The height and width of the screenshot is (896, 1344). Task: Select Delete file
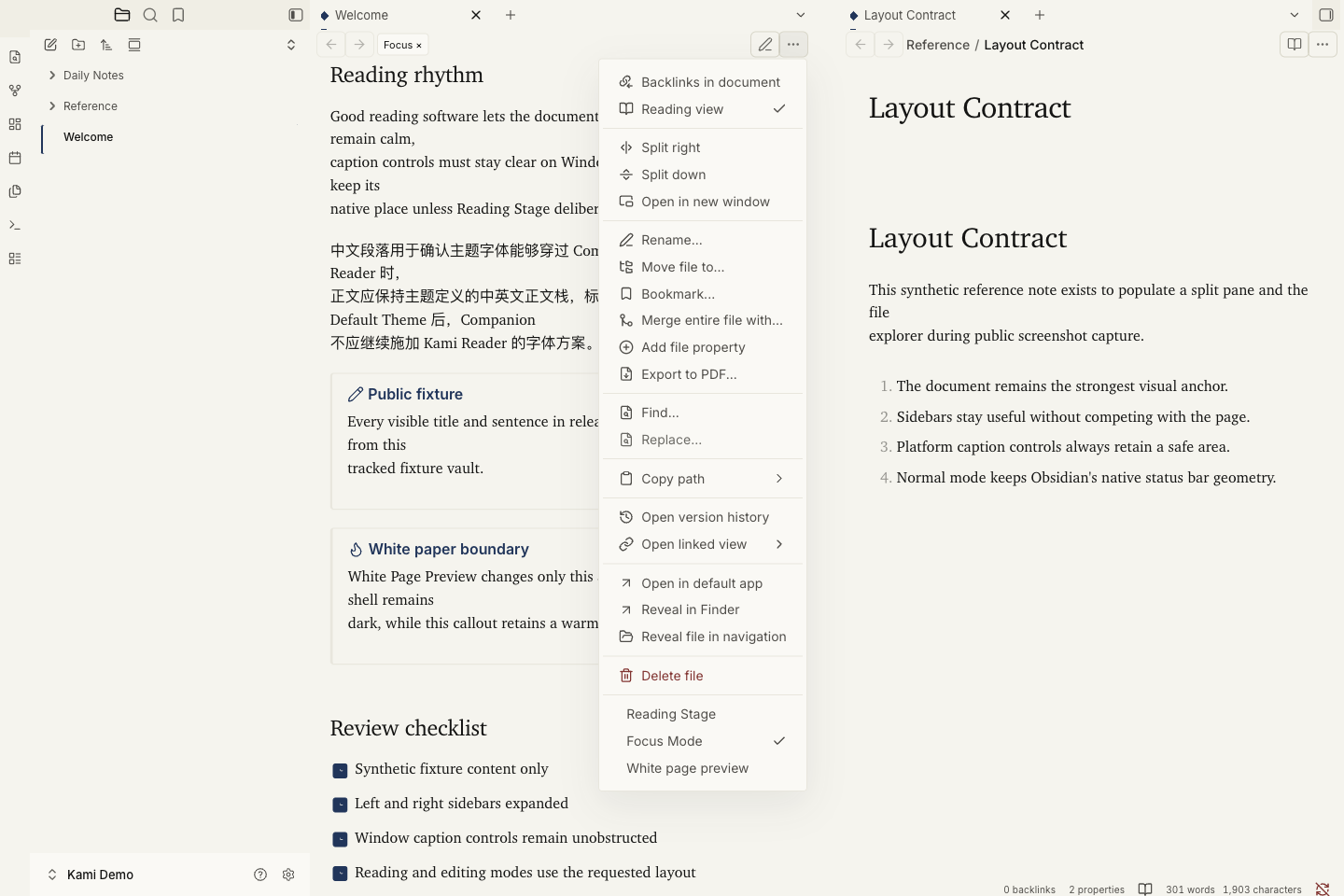[x=703, y=676]
